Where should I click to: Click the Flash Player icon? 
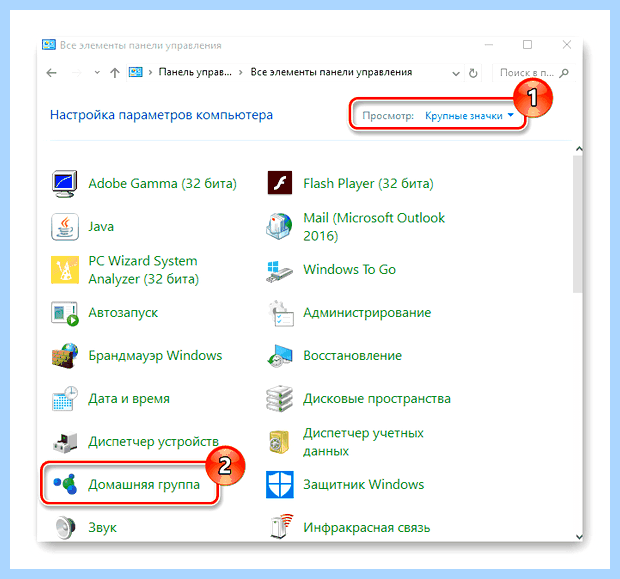point(280,183)
